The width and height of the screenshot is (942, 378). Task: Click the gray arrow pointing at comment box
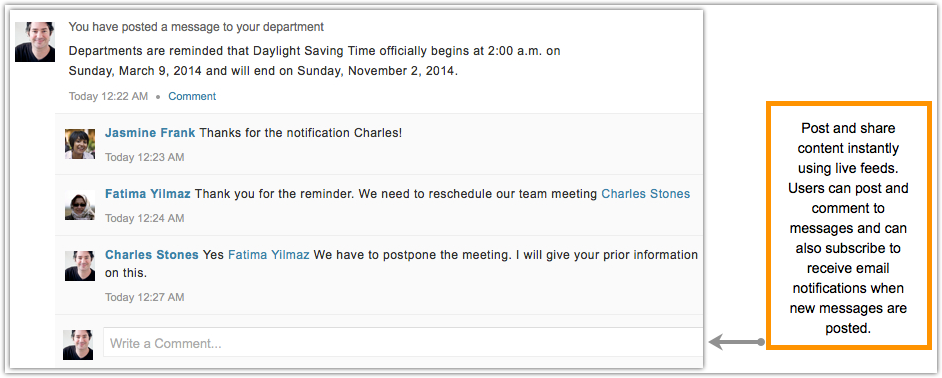737,343
